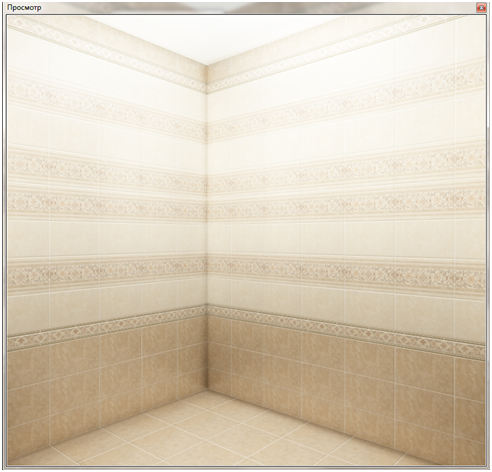Click the ceiling corner where both walls meet
This screenshot has height=472, width=492.
(x=207, y=65)
